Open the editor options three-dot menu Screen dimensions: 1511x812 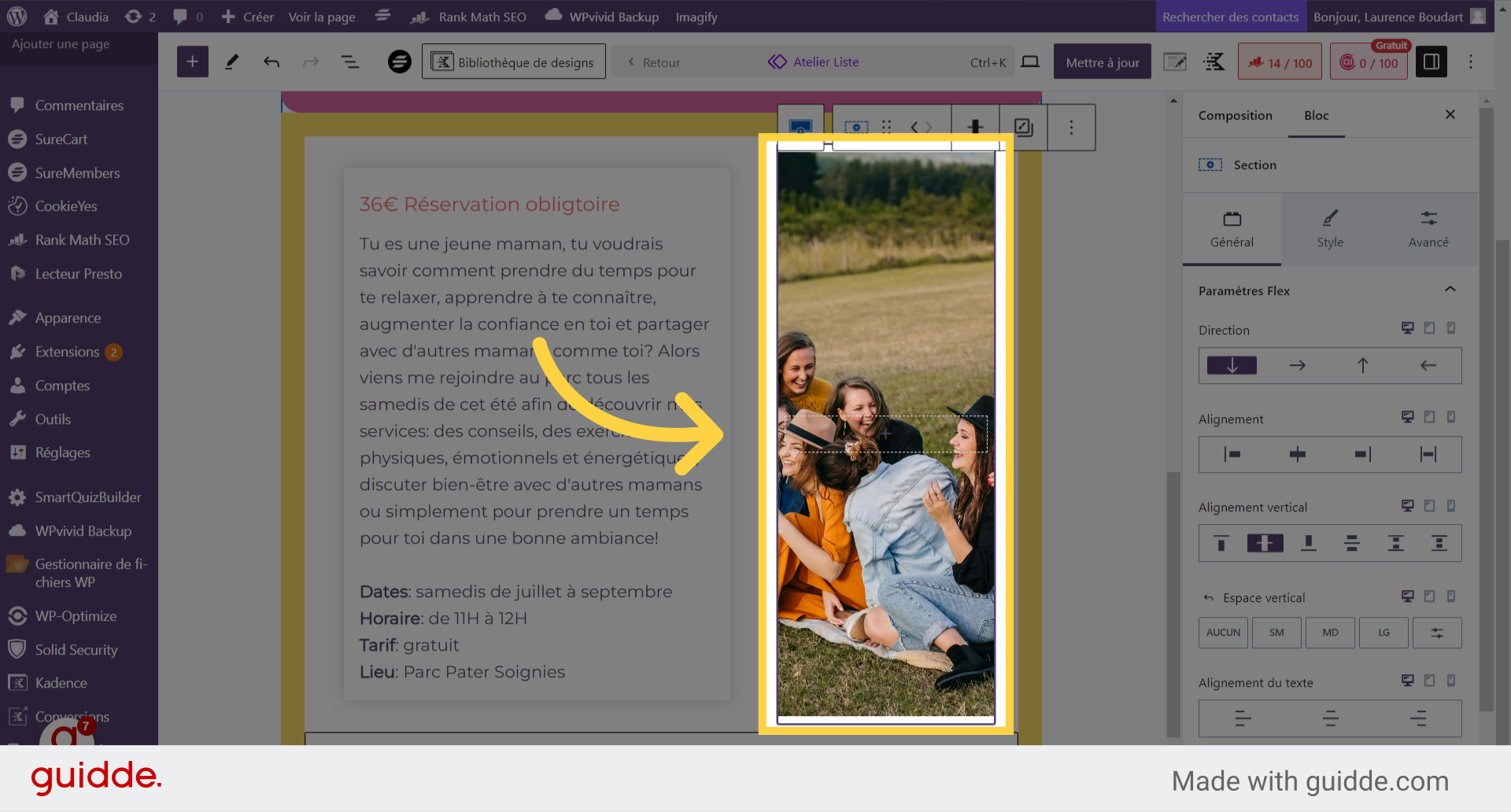point(1471,61)
